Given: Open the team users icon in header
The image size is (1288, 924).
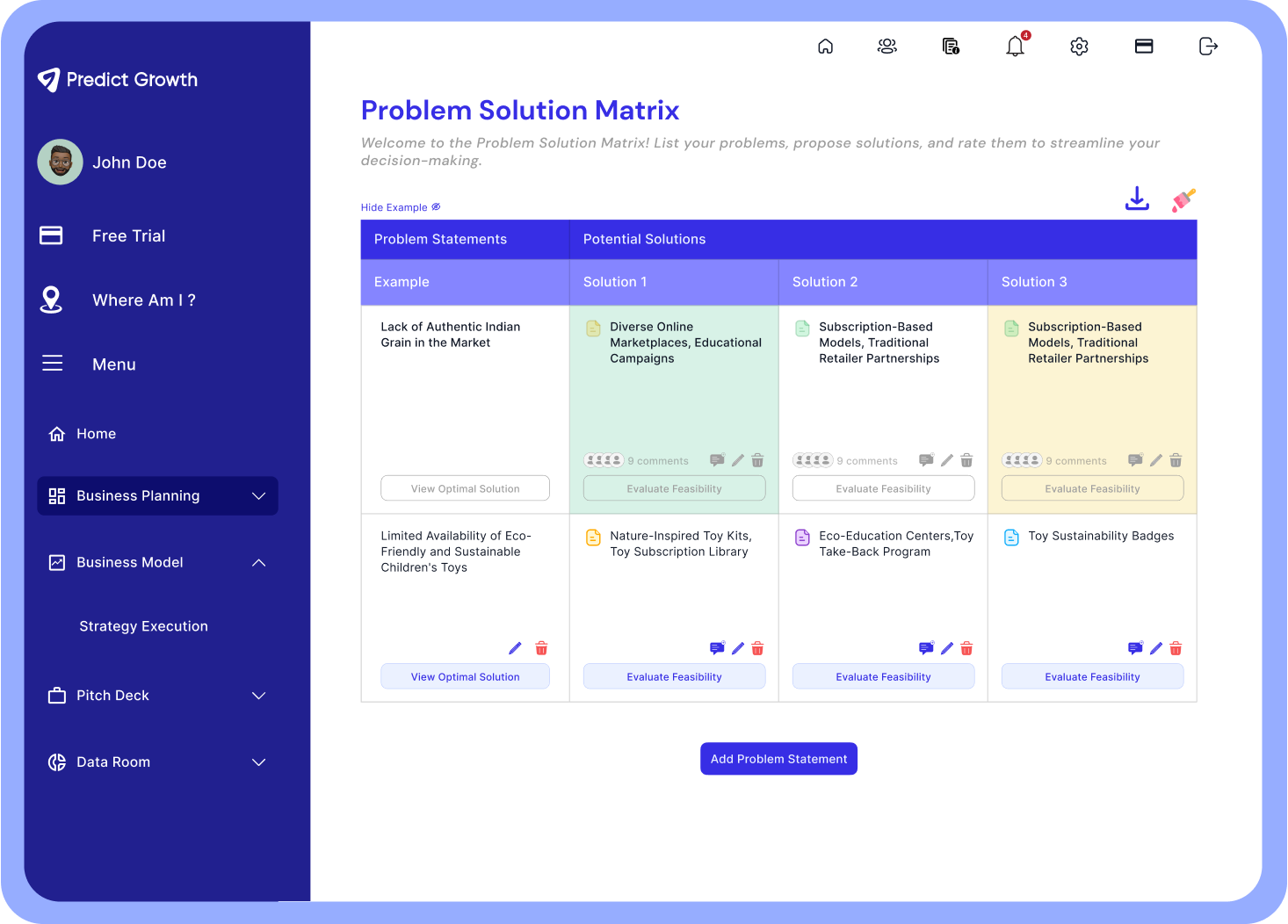Looking at the screenshot, I should tap(887, 47).
